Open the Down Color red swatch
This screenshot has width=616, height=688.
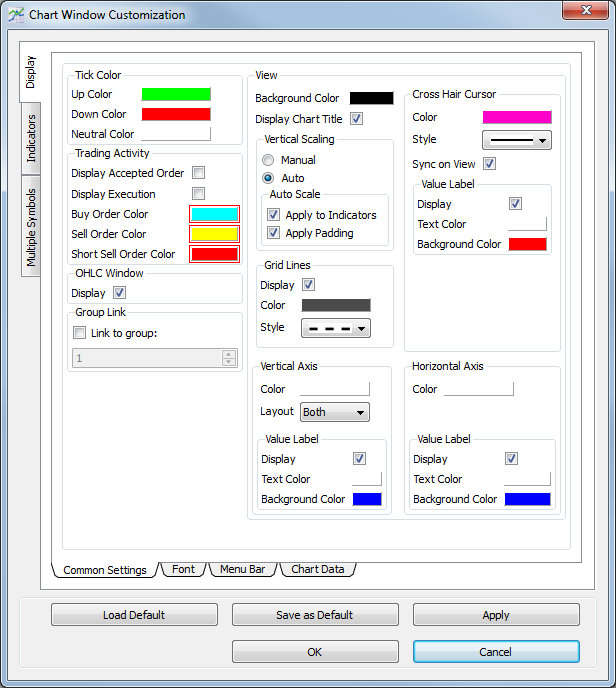176,114
